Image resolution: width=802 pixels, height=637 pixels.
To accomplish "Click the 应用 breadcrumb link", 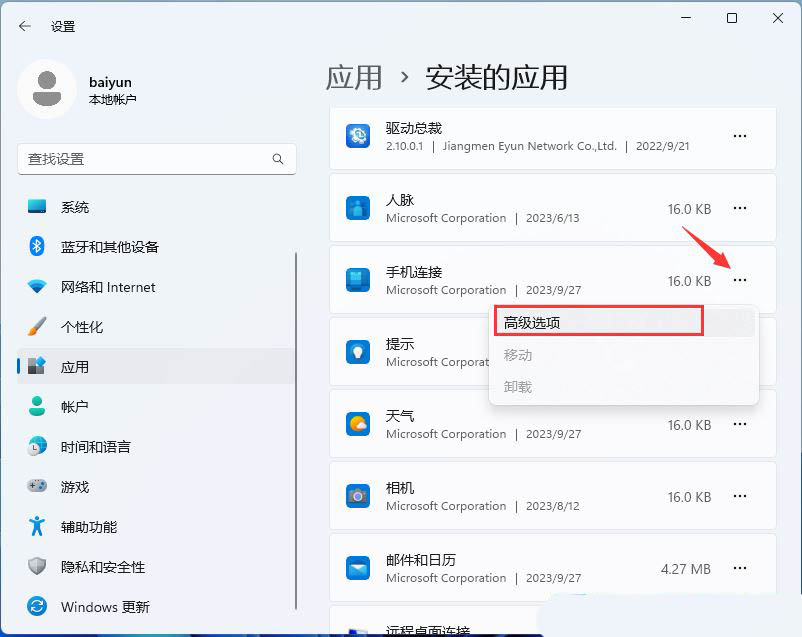I will (x=354, y=77).
